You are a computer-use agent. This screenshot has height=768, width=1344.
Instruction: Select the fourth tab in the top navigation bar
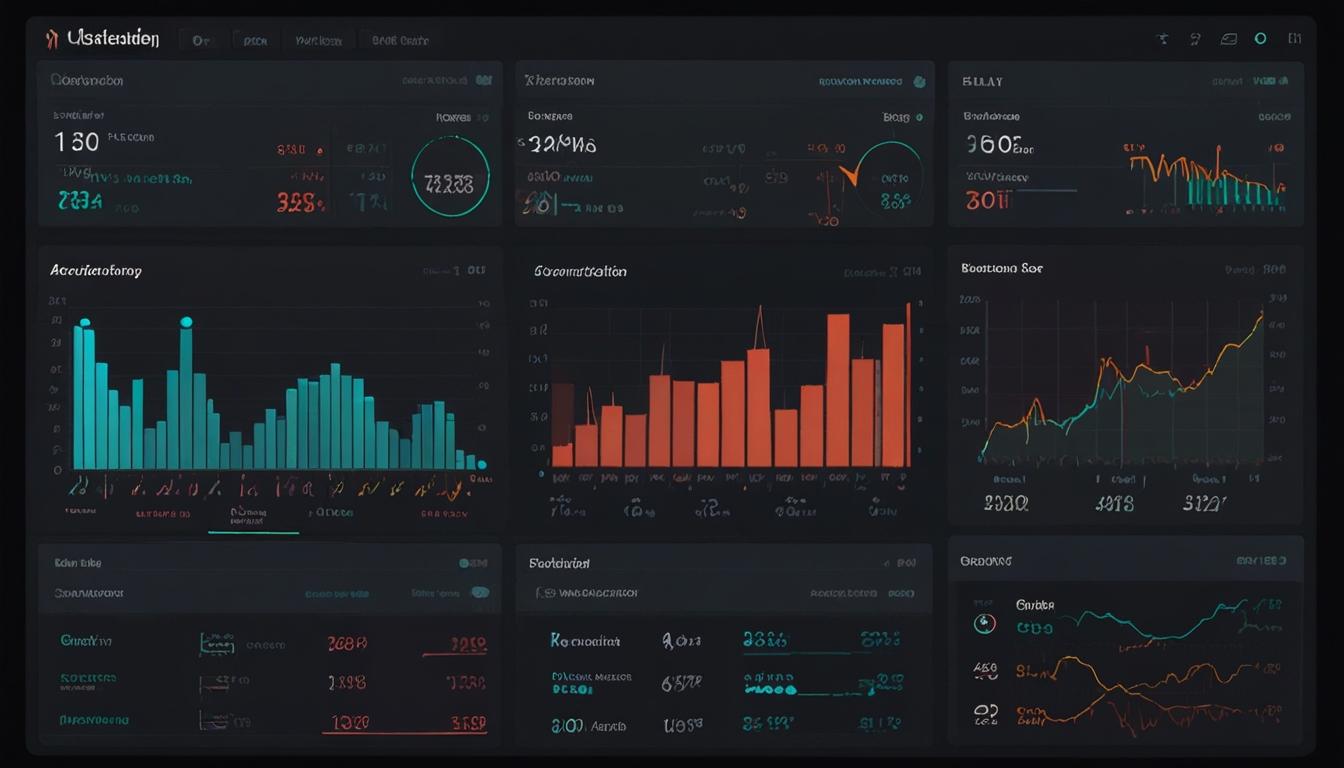(x=400, y=41)
